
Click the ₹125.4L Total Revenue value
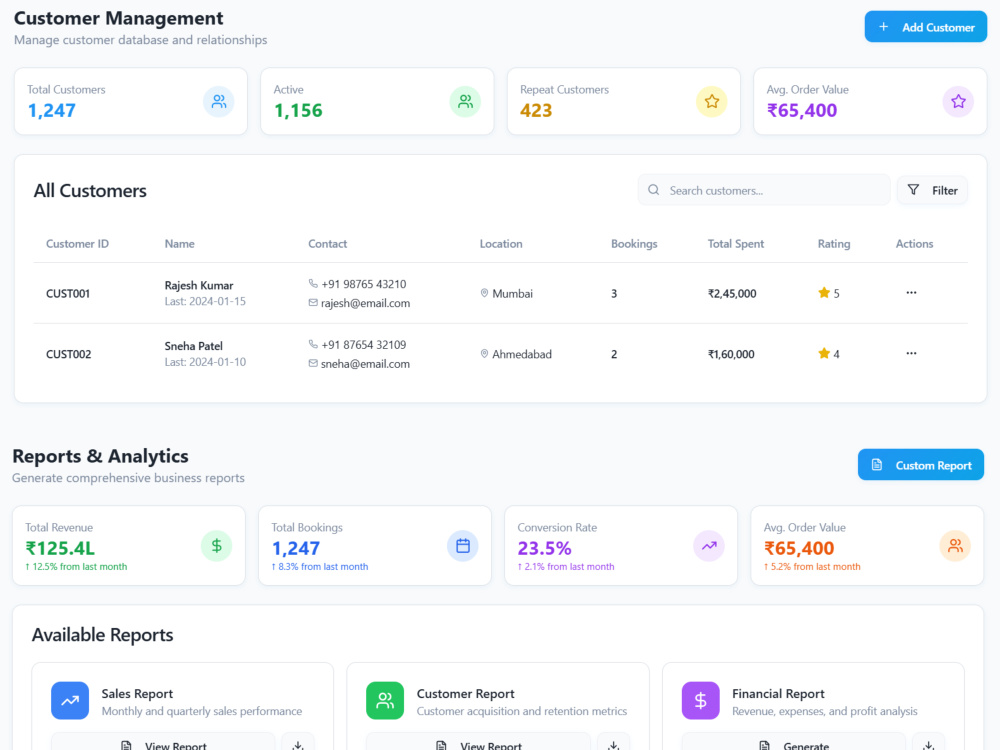pyautogui.click(x=60, y=548)
